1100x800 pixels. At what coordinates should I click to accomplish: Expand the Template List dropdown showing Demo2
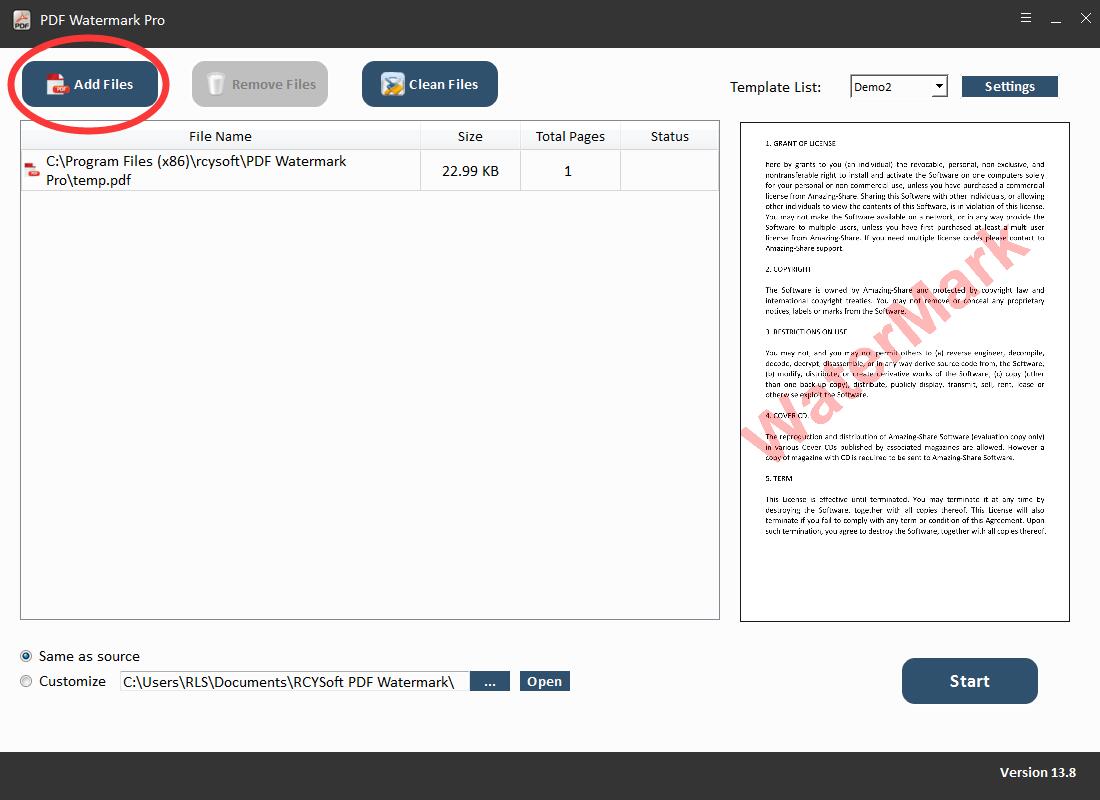938,87
